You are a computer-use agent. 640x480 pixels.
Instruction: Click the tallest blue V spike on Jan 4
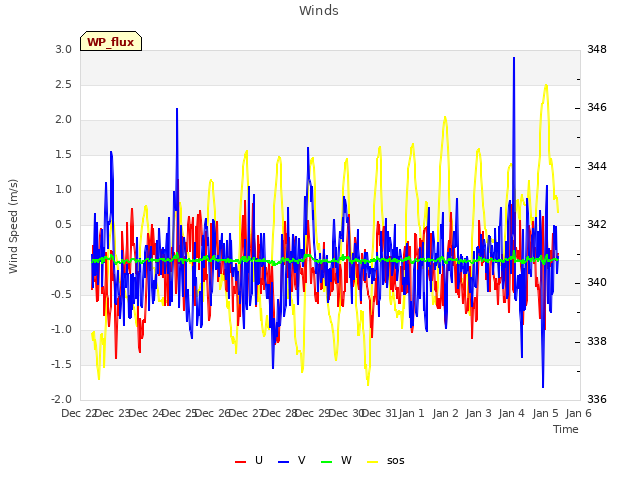pos(514,58)
